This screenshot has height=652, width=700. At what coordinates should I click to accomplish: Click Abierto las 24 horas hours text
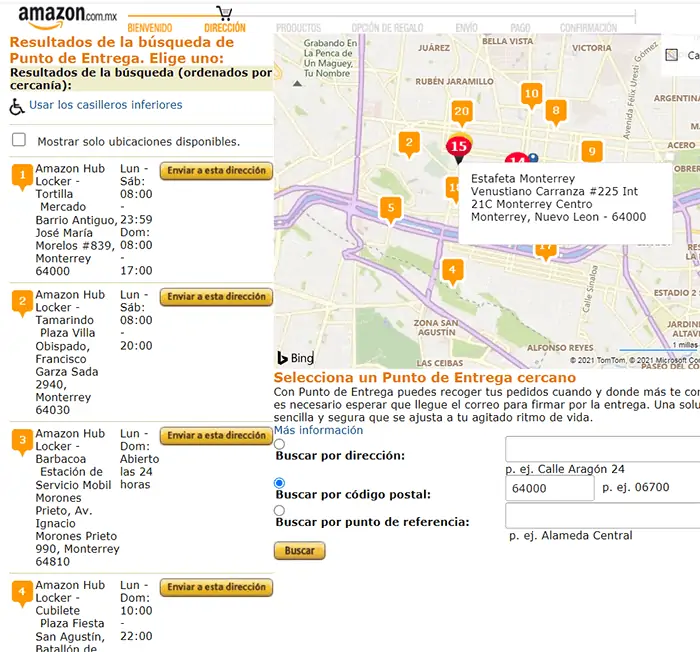point(139,472)
